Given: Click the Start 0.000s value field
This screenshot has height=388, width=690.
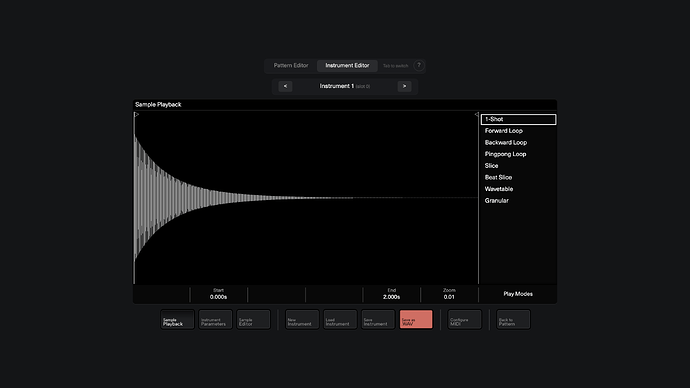Looking at the screenshot, I should [x=219, y=294].
